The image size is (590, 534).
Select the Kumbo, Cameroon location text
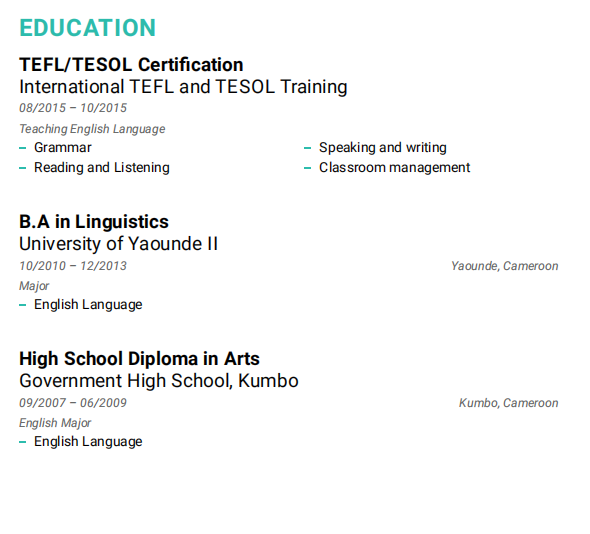click(508, 403)
